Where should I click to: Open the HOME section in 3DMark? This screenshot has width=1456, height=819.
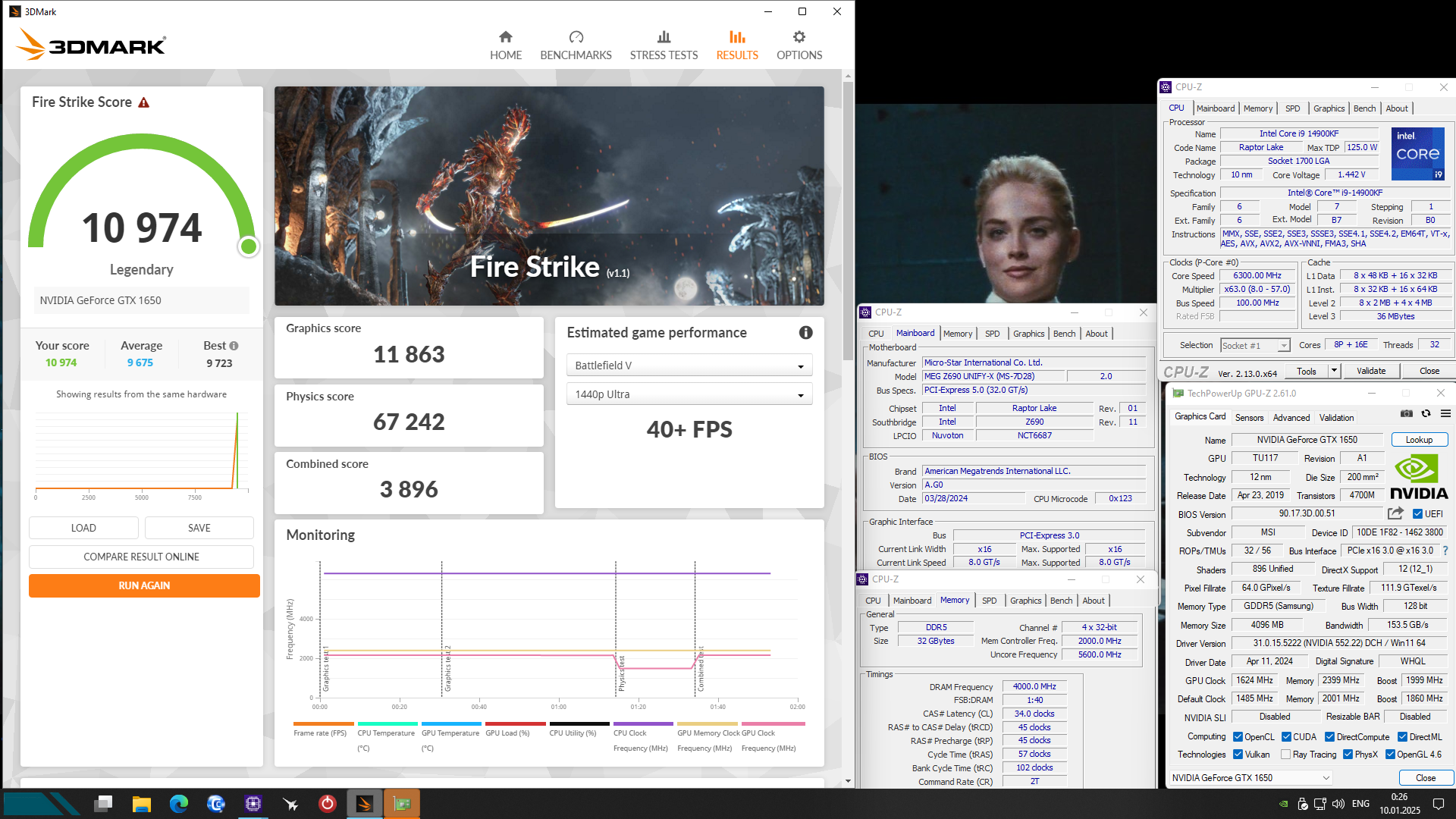pos(505,45)
